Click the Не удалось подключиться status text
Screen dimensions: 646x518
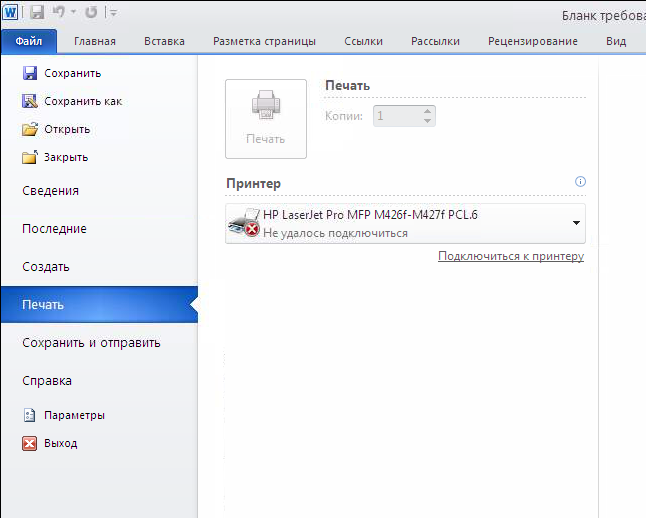click(335, 233)
